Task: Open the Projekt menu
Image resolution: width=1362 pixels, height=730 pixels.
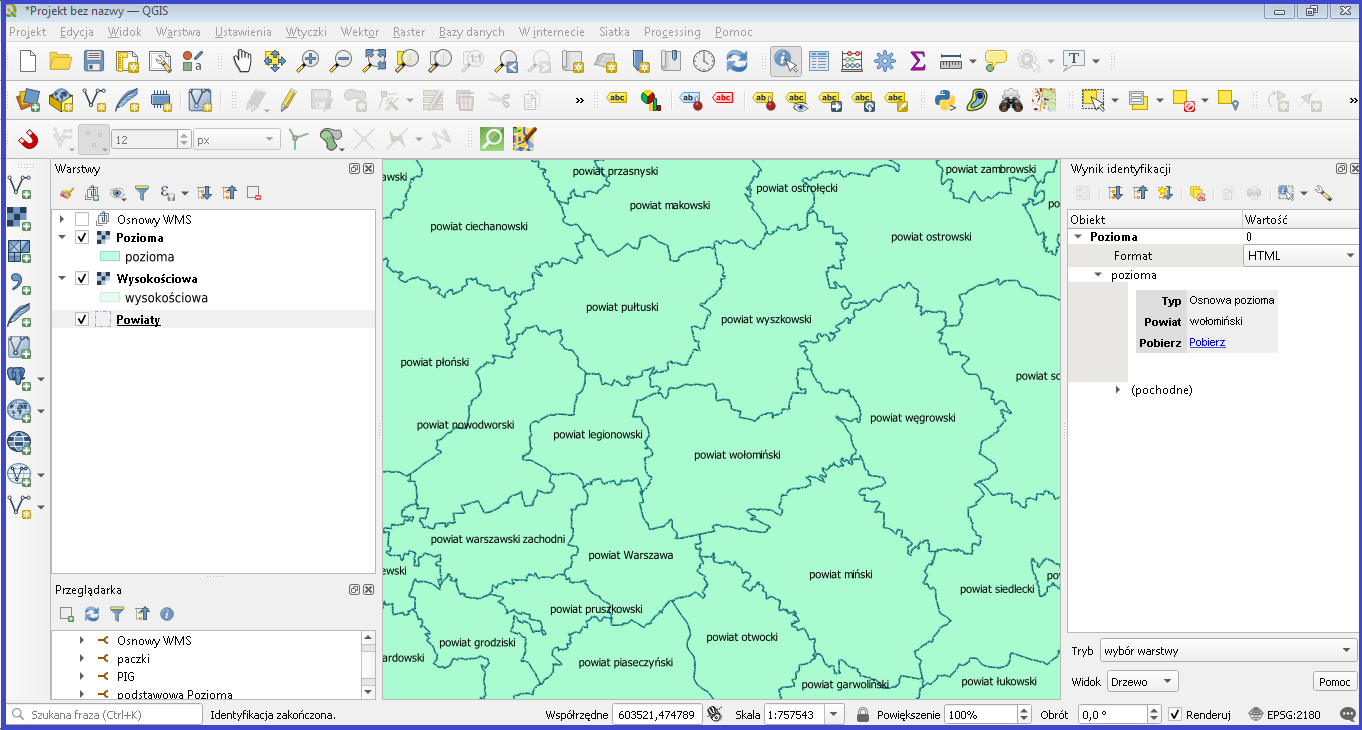Action: click(x=28, y=32)
